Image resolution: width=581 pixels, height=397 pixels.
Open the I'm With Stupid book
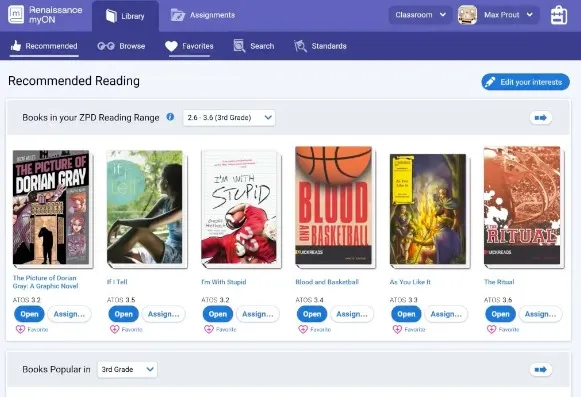[218, 314]
